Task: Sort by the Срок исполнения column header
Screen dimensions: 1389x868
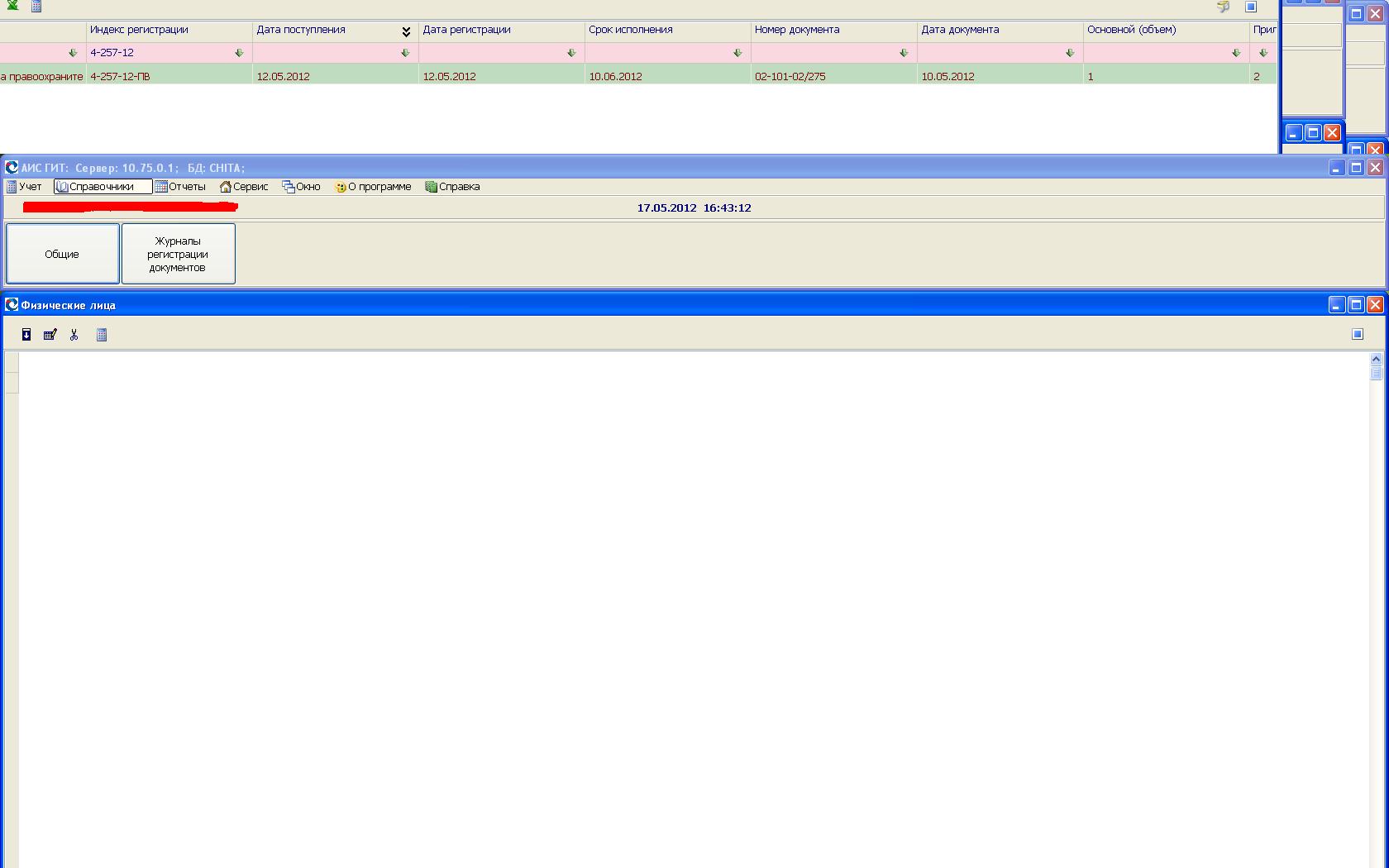Action: [x=667, y=31]
